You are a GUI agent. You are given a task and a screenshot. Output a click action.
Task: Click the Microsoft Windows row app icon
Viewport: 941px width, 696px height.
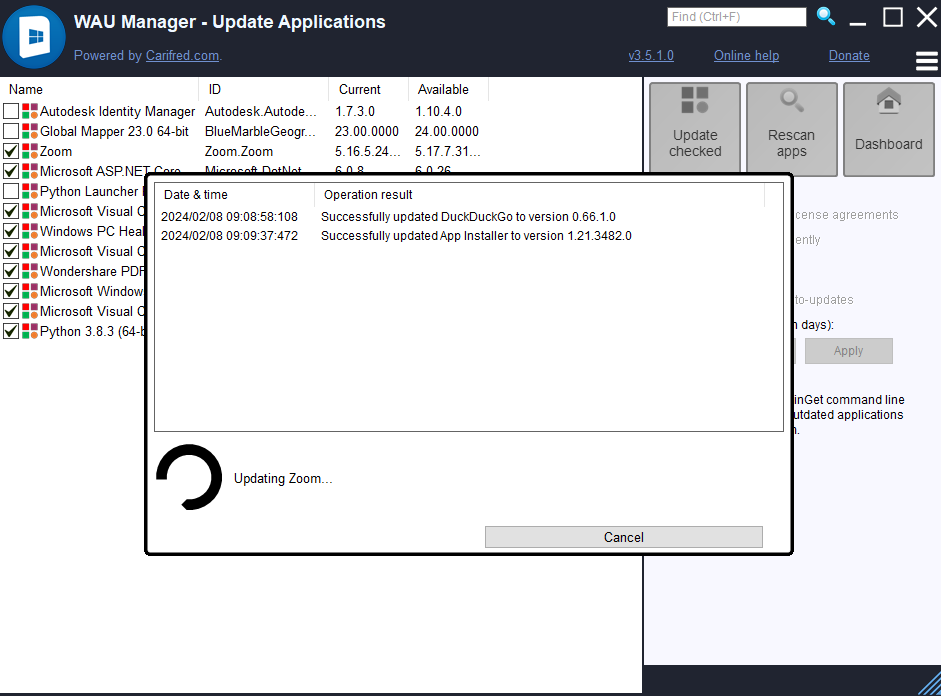click(x=30, y=291)
